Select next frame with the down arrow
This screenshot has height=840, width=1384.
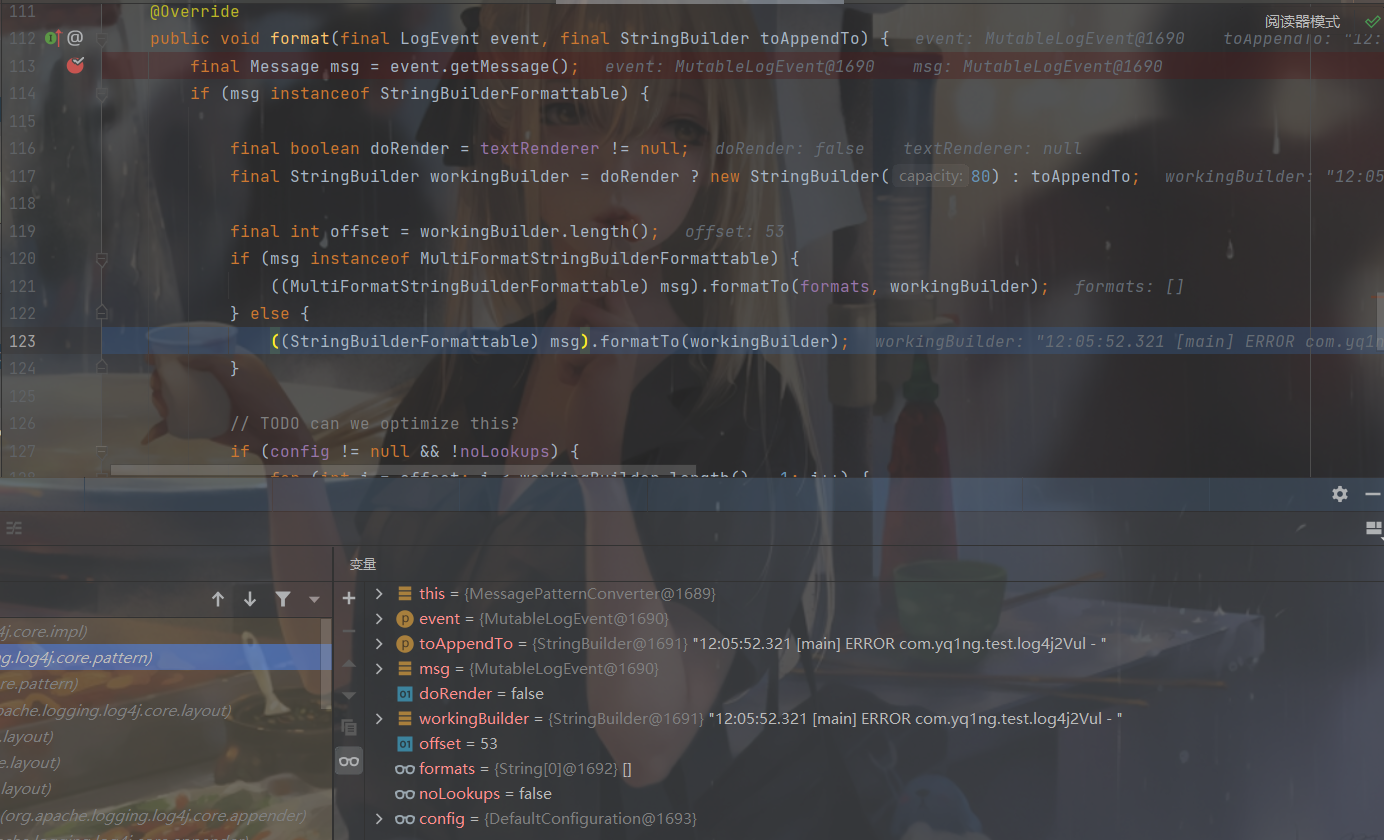pos(250,599)
